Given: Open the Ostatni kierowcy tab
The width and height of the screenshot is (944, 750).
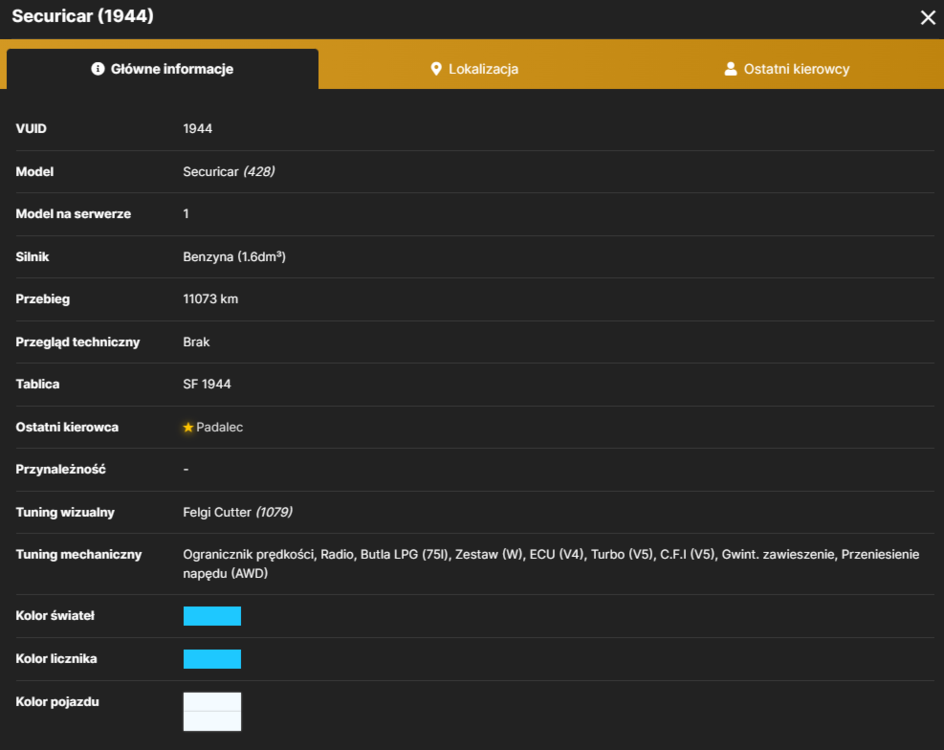Looking at the screenshot, I should pos(786,69).
